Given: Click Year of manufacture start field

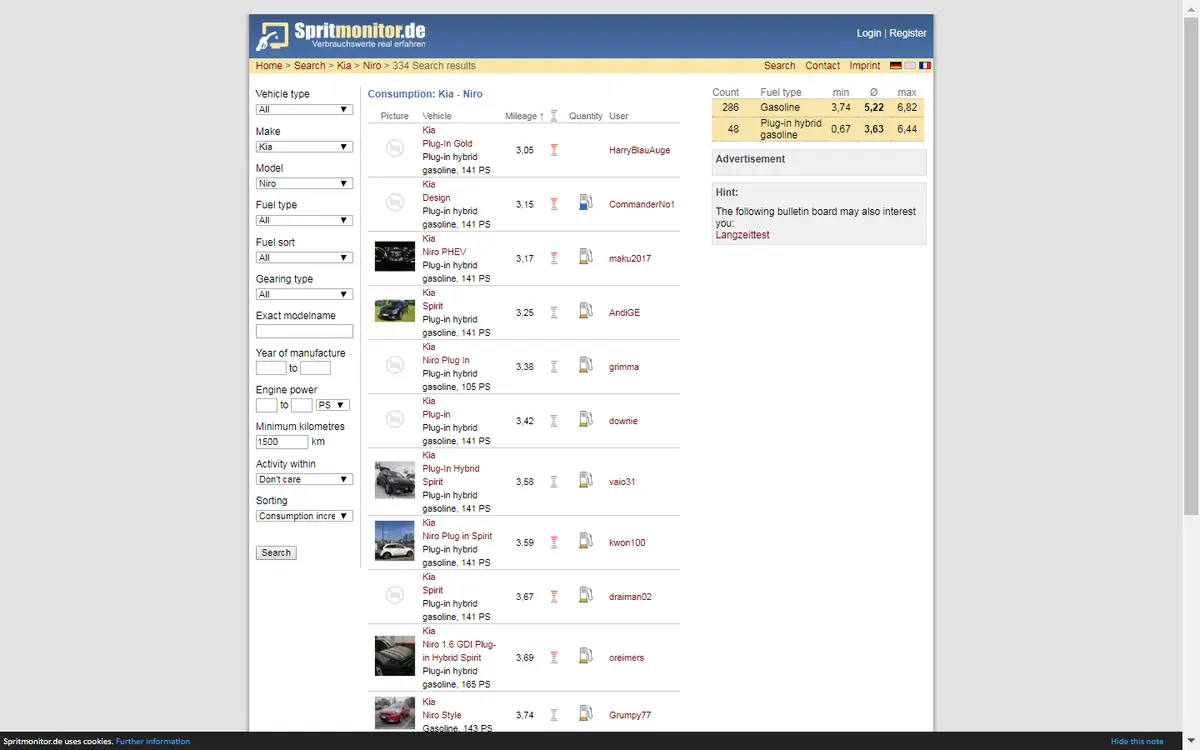Looking at the screenshot, I should pos(271,368).
